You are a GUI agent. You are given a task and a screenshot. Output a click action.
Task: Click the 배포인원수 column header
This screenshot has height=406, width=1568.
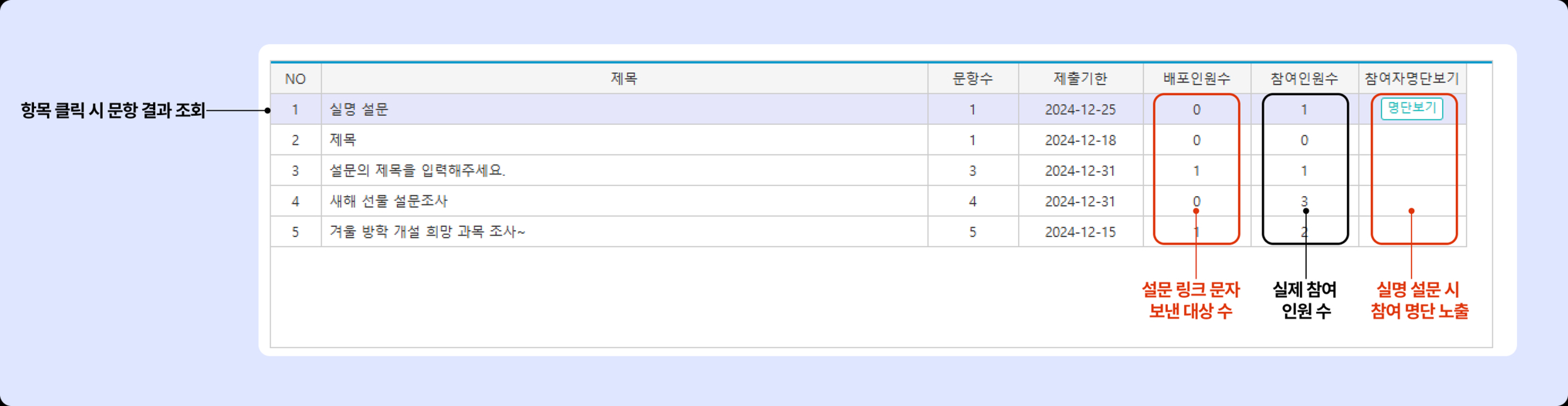(x=1196, y=79)
